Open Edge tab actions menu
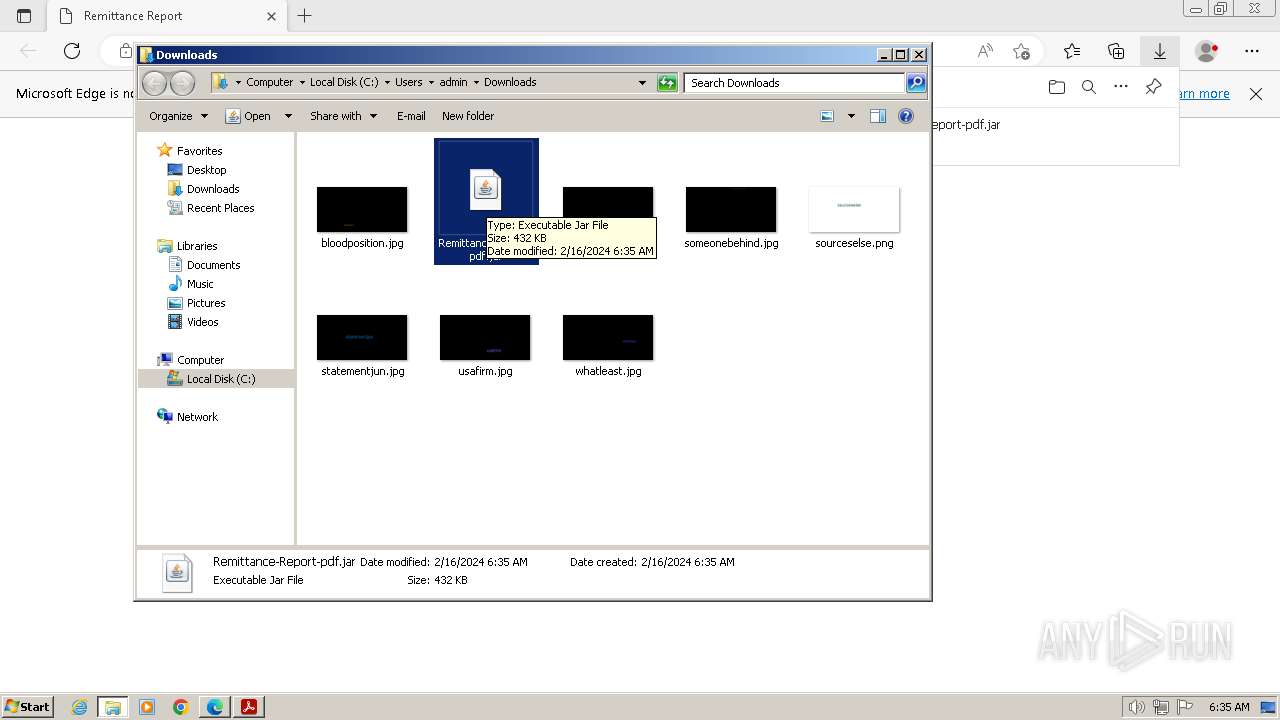Screen dimensions: 1280x720 [24, 16]
